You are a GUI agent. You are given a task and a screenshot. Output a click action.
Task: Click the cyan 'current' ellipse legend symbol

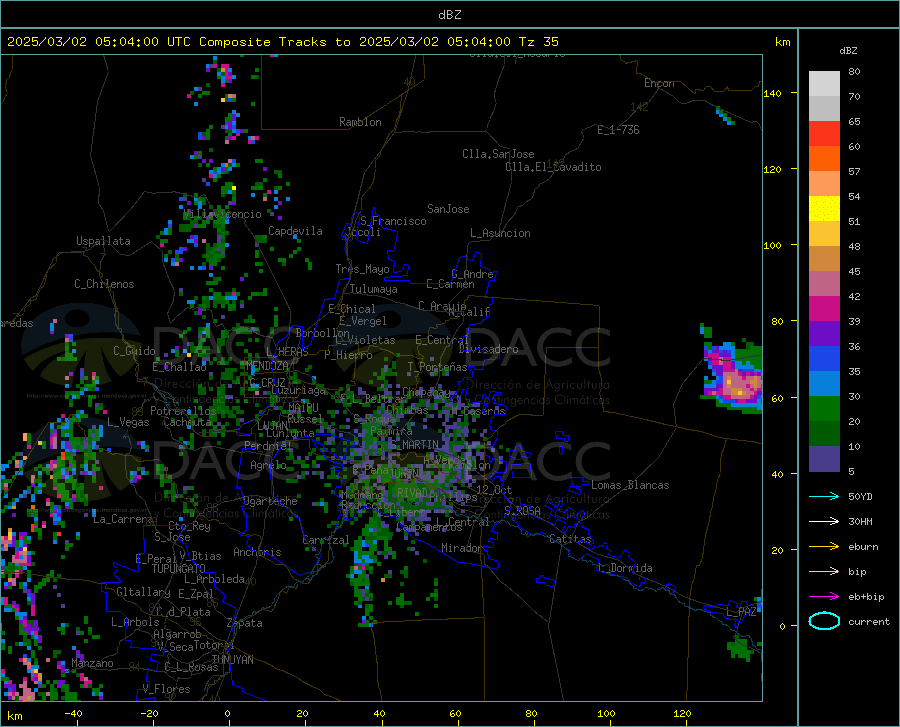[824, 621]
